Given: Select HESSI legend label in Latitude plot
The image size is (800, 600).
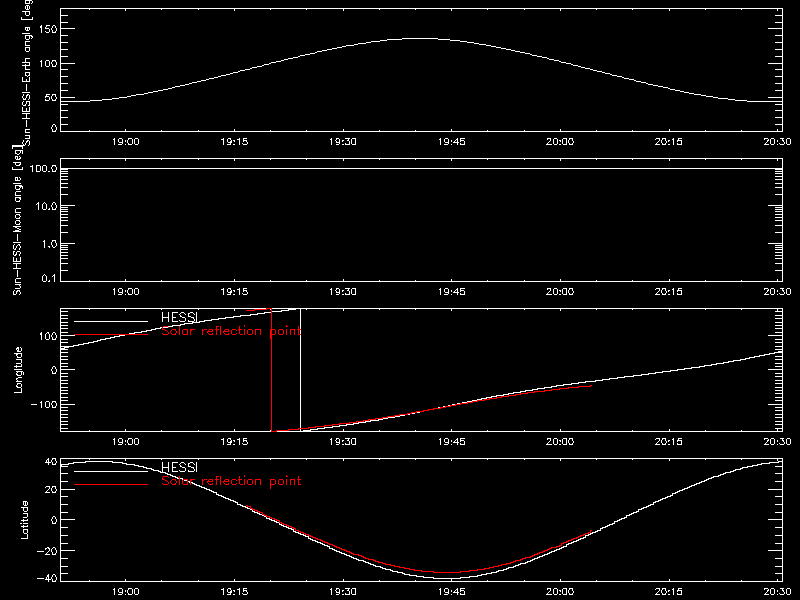Looking at the screenshot, I should click(x=179, y=467).
